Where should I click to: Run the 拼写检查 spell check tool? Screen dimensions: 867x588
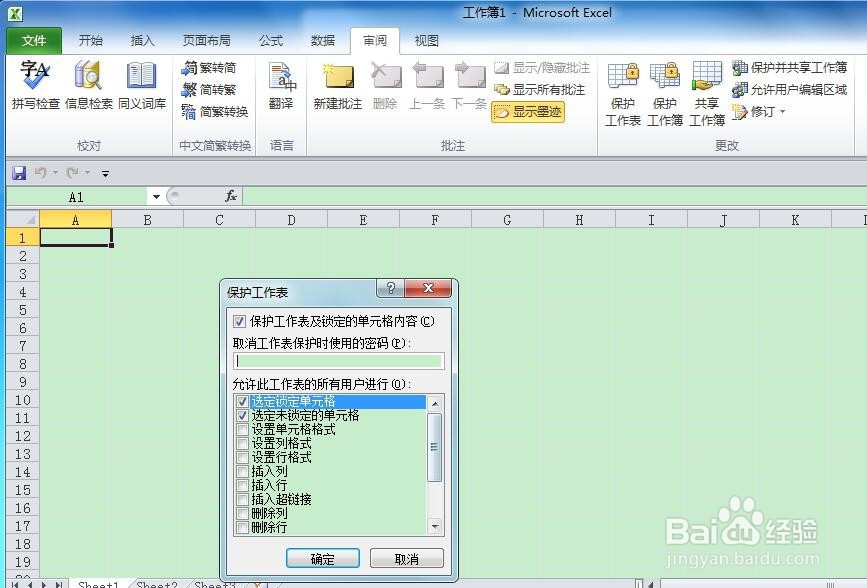(x=36, y=86)
